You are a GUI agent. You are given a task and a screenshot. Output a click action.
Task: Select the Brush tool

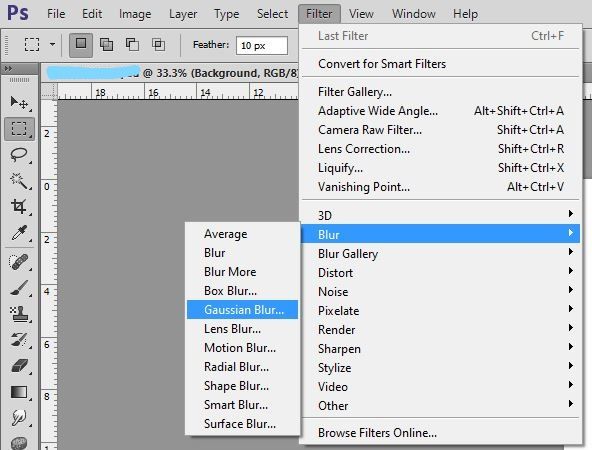pyautogui.click(x=19, y=288)
